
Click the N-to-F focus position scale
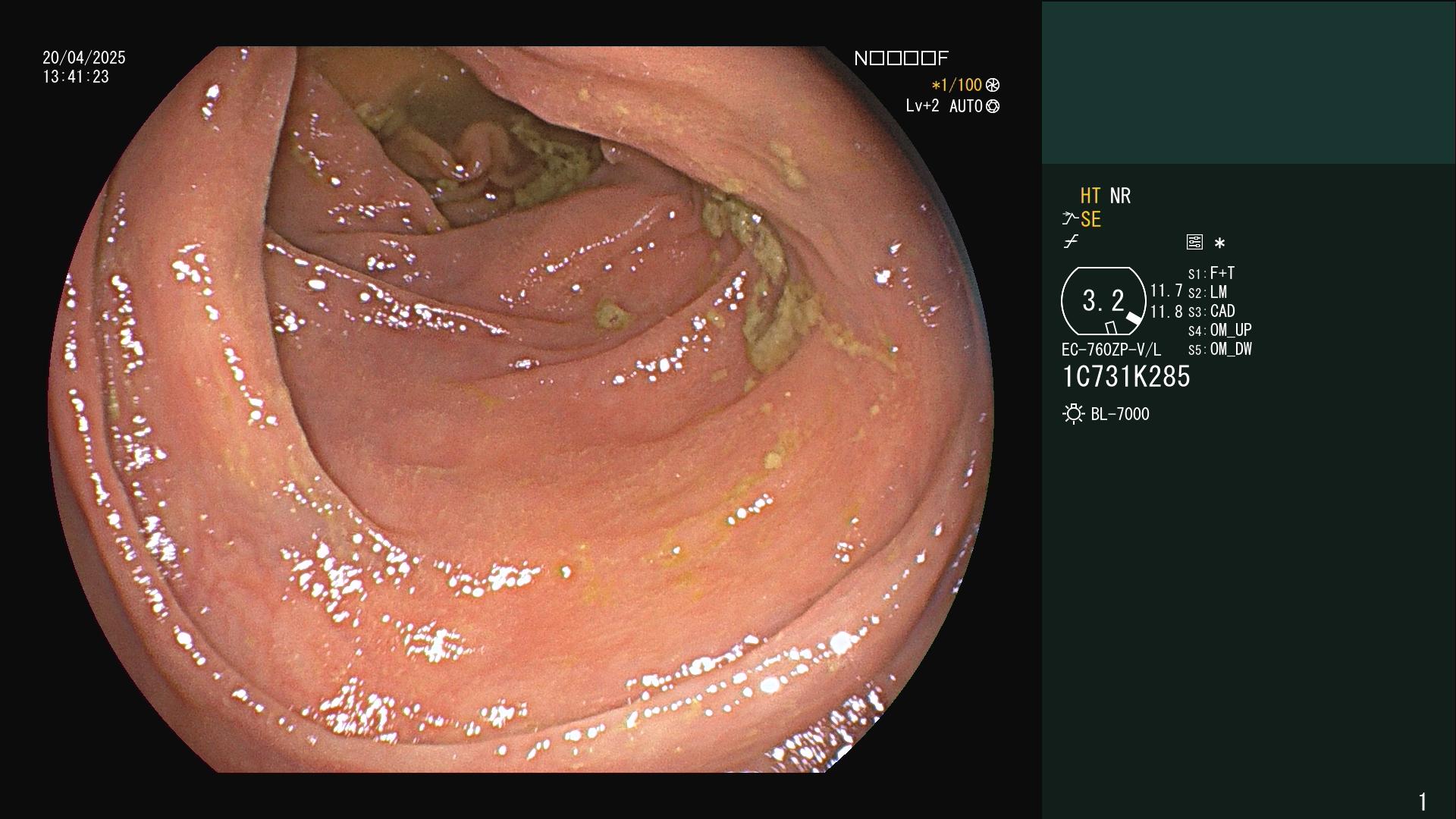point(901,58)
